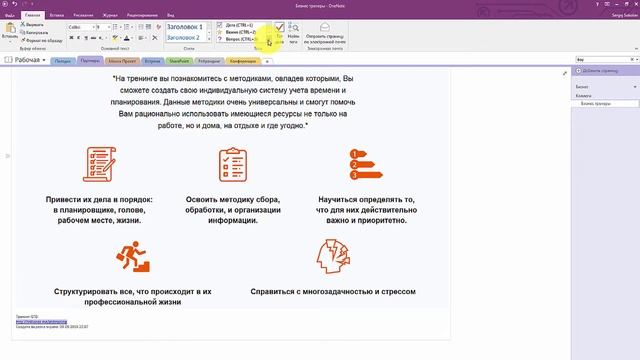Open the highlight color dropdown arrow

pyautogui.click(x=120, y=38)
